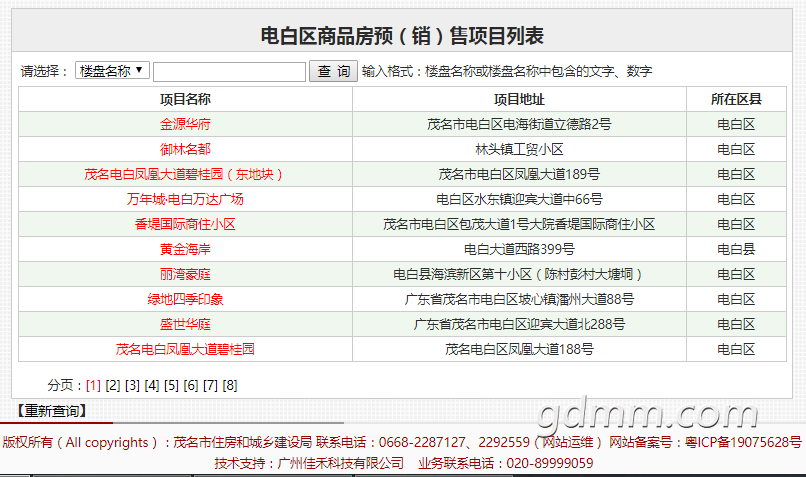Go to page 5 of results

click(171, 386)
